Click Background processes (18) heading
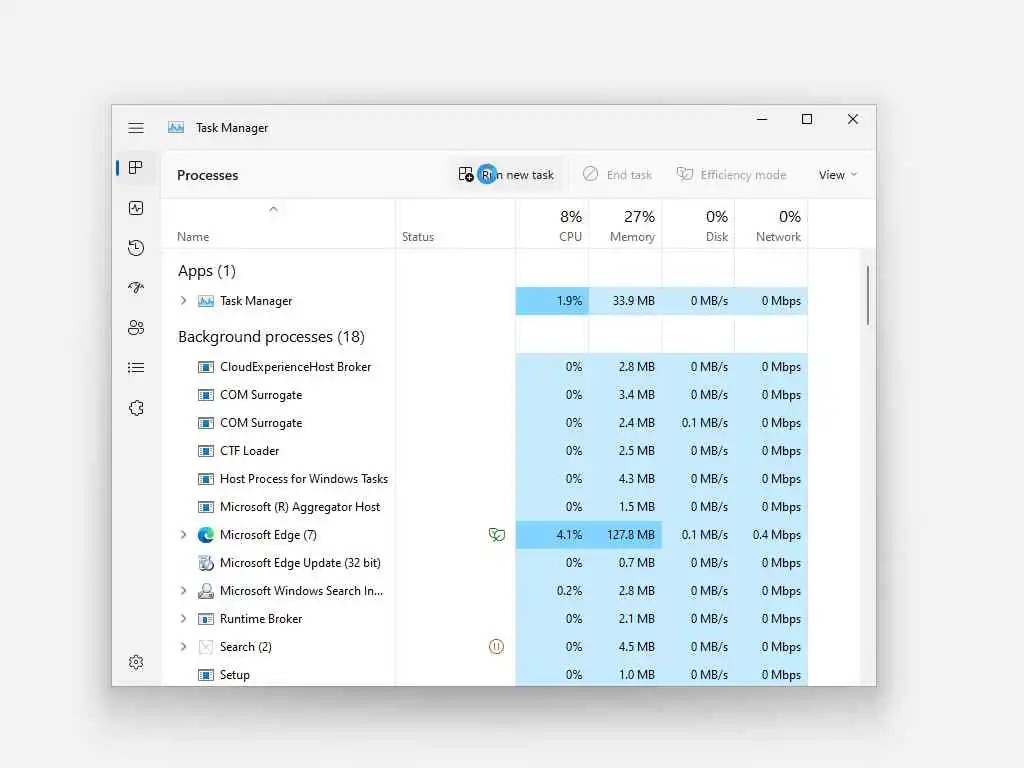 pos(271,336)
